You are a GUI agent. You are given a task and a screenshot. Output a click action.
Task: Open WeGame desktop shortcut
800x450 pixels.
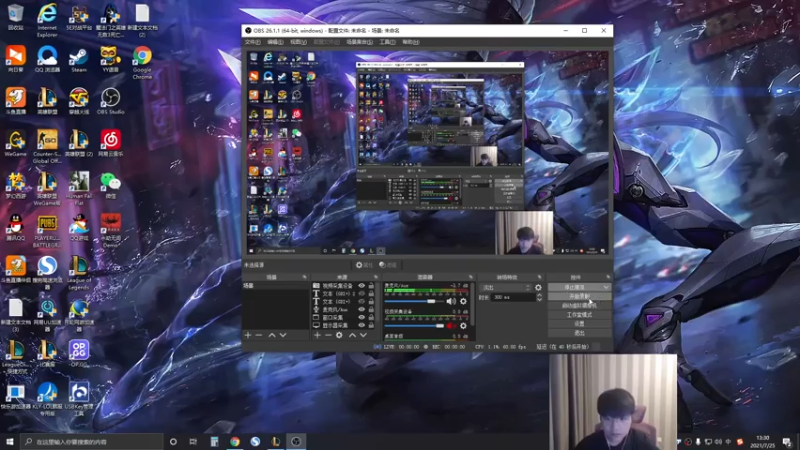pyautogui.click(x=15, y=143)
